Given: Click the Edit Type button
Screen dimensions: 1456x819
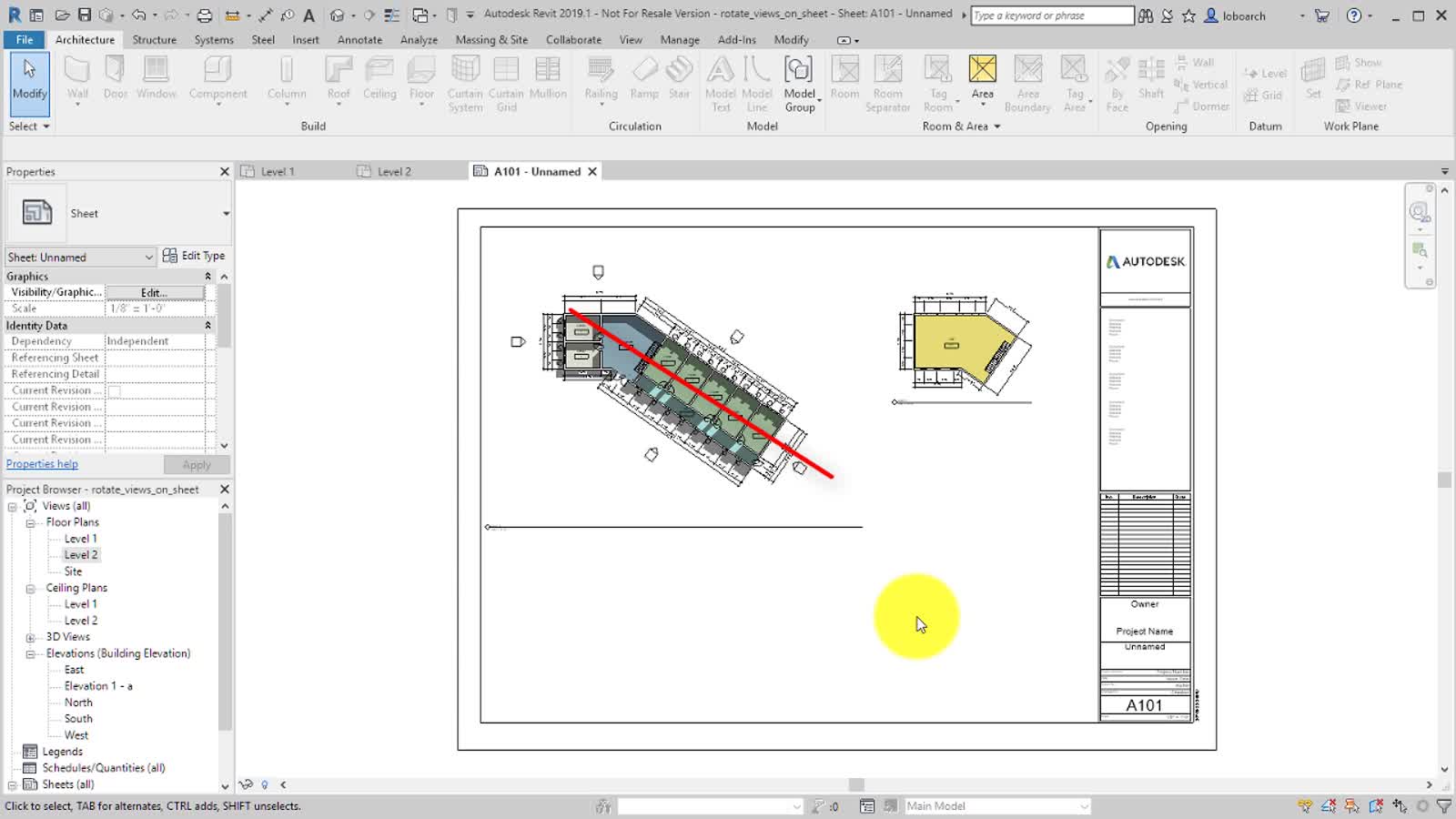Looking at the screenshot, I should pos(194,256).
